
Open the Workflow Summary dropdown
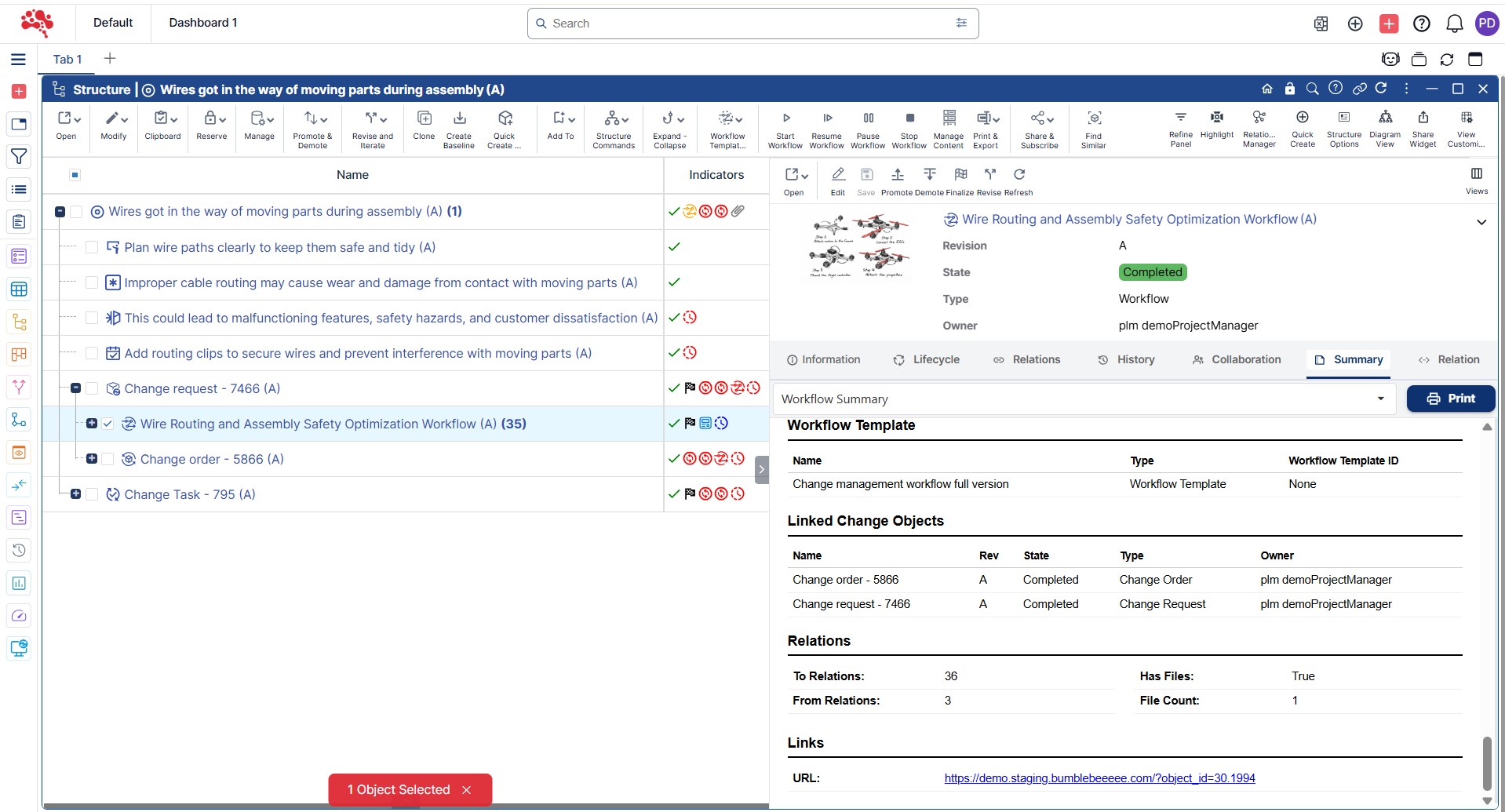click(x=1083, y=399)
